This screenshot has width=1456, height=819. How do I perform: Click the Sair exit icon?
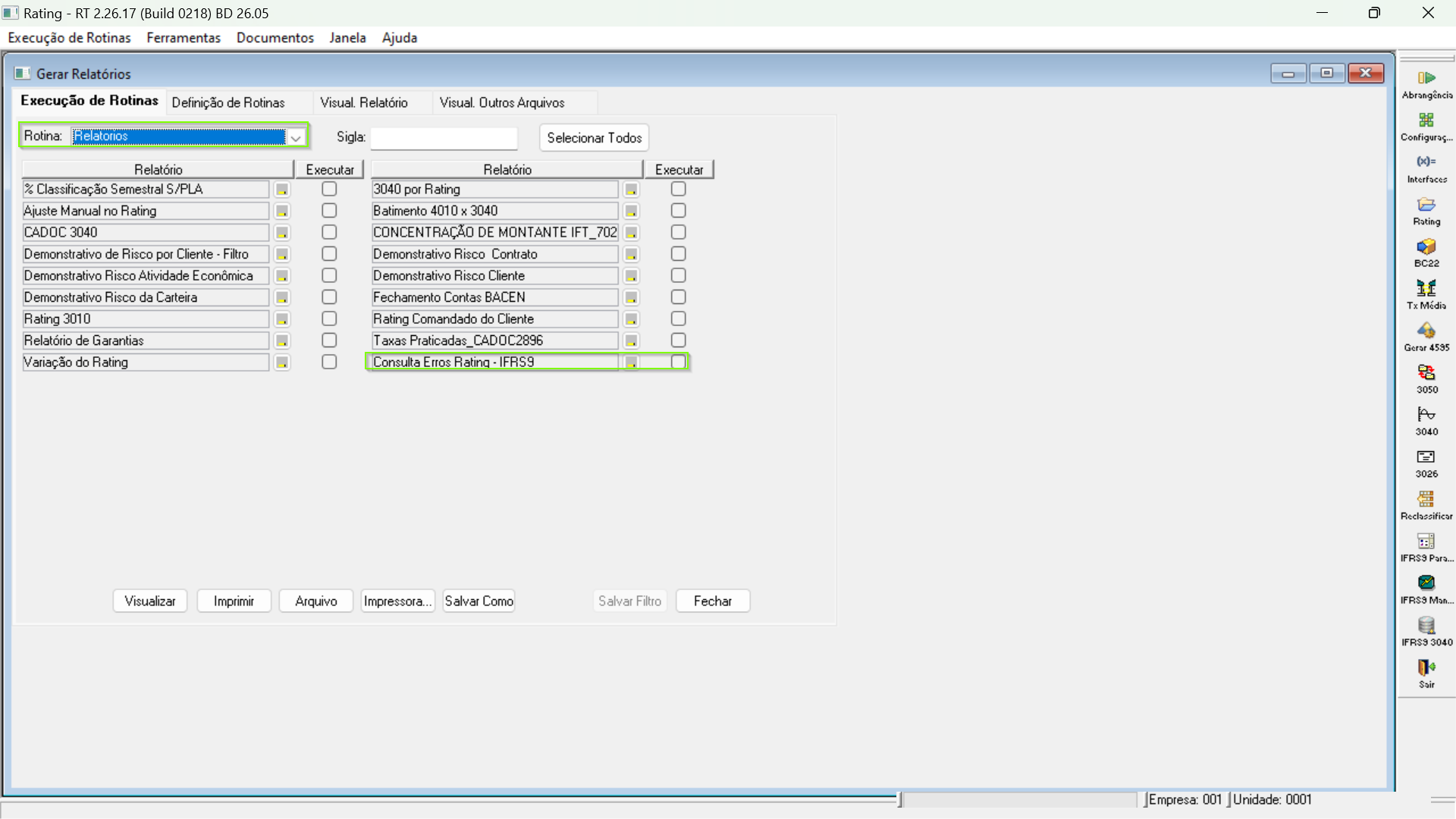[x=1426, y=668]
